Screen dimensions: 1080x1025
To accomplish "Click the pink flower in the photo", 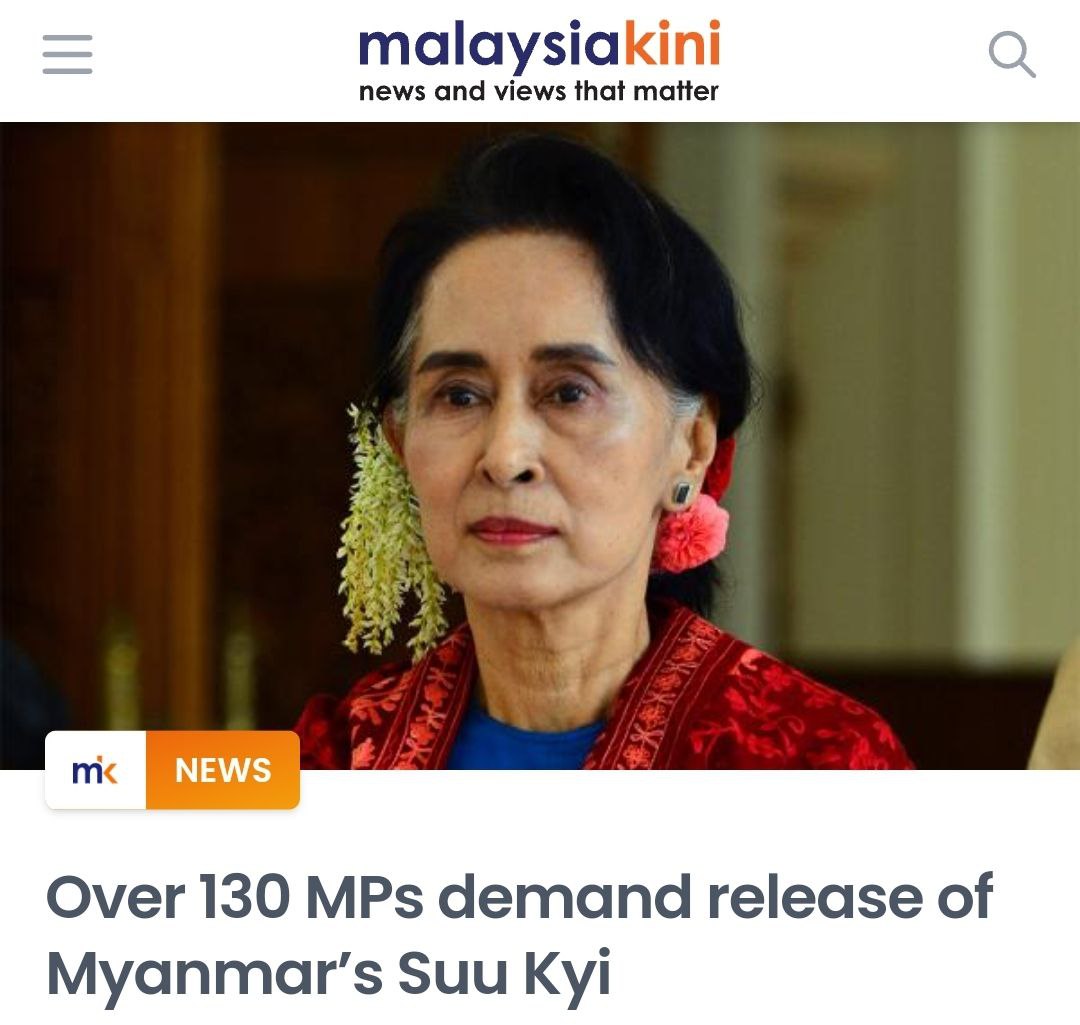I will tap(690, 532).
